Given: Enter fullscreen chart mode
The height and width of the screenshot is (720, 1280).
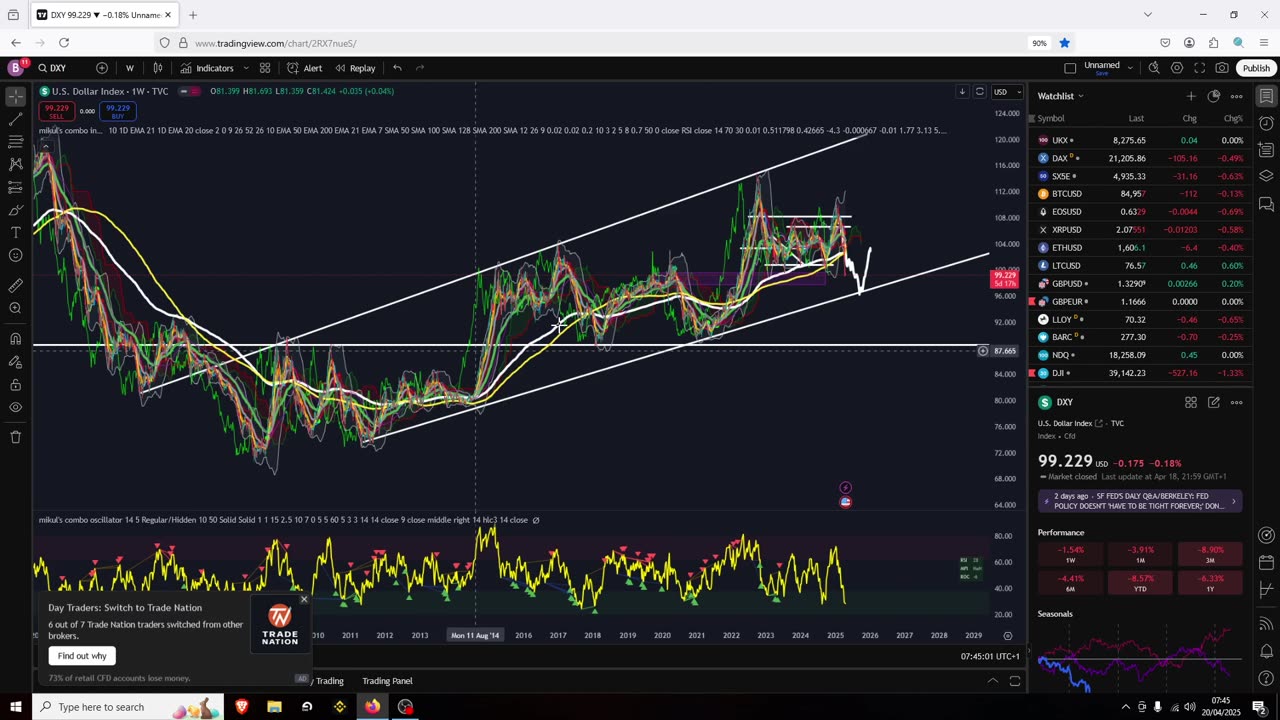Looking at the screenshot, I should (1199, 68).
